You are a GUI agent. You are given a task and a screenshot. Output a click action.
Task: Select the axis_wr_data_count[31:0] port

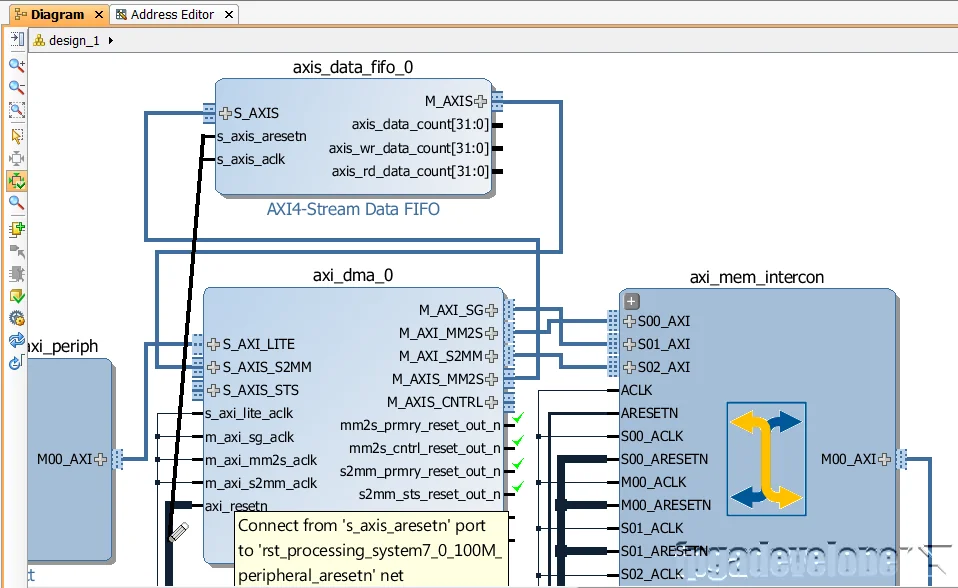click(409, 149)
